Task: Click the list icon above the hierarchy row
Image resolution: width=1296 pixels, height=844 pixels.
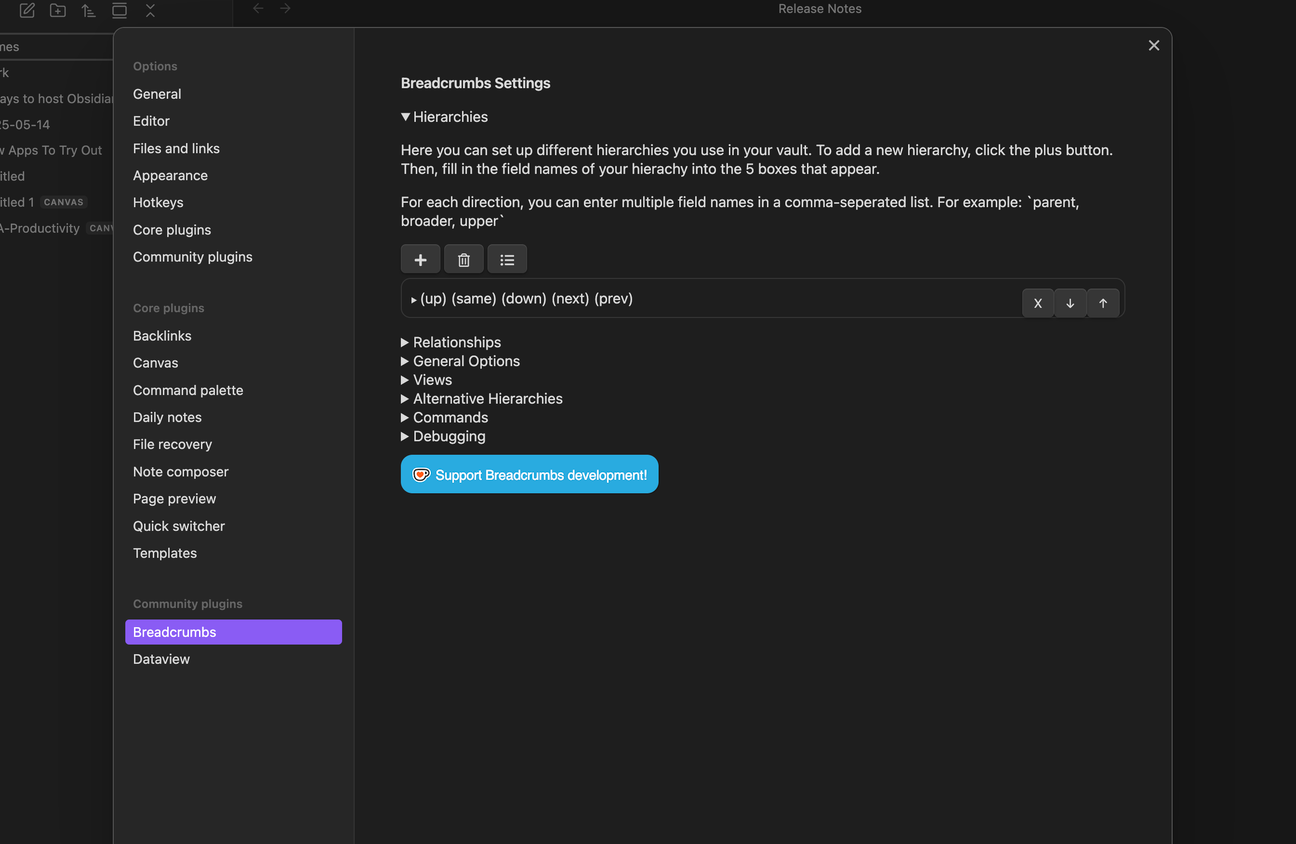Action: (x=507, y=260)
